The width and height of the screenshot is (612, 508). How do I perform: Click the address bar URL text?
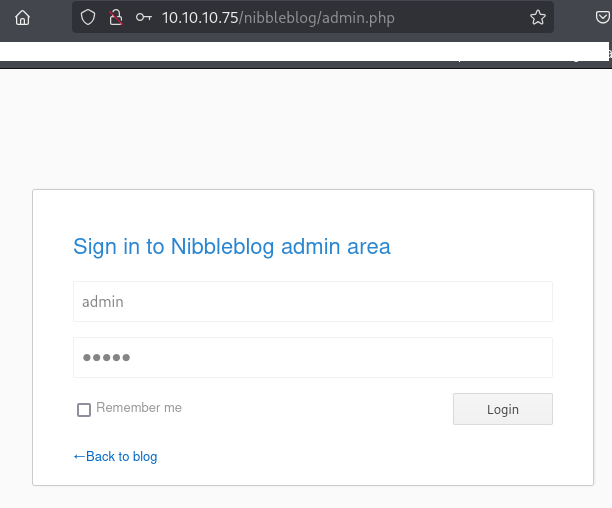click(x=282, y=17)
